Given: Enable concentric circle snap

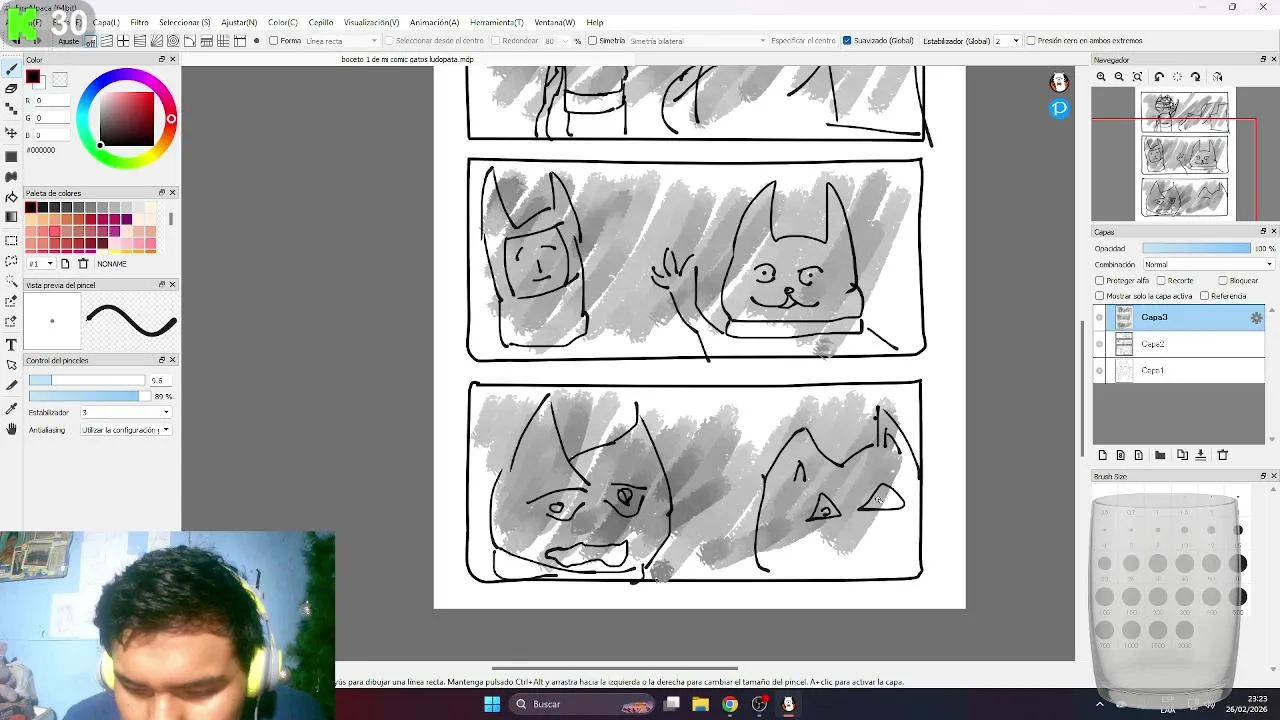Looking at the screenshot, I should [x=173, y=41].
